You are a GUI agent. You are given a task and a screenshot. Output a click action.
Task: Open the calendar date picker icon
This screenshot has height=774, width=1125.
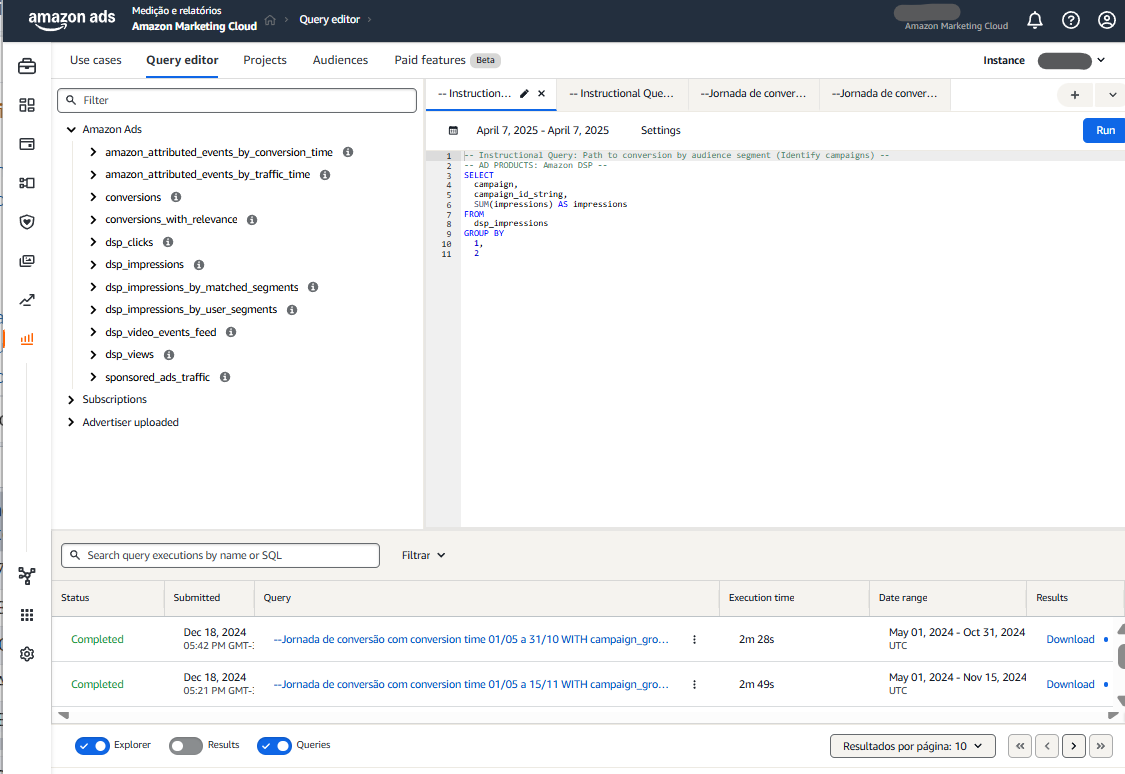pyautogui.click(x=453, y=131)
